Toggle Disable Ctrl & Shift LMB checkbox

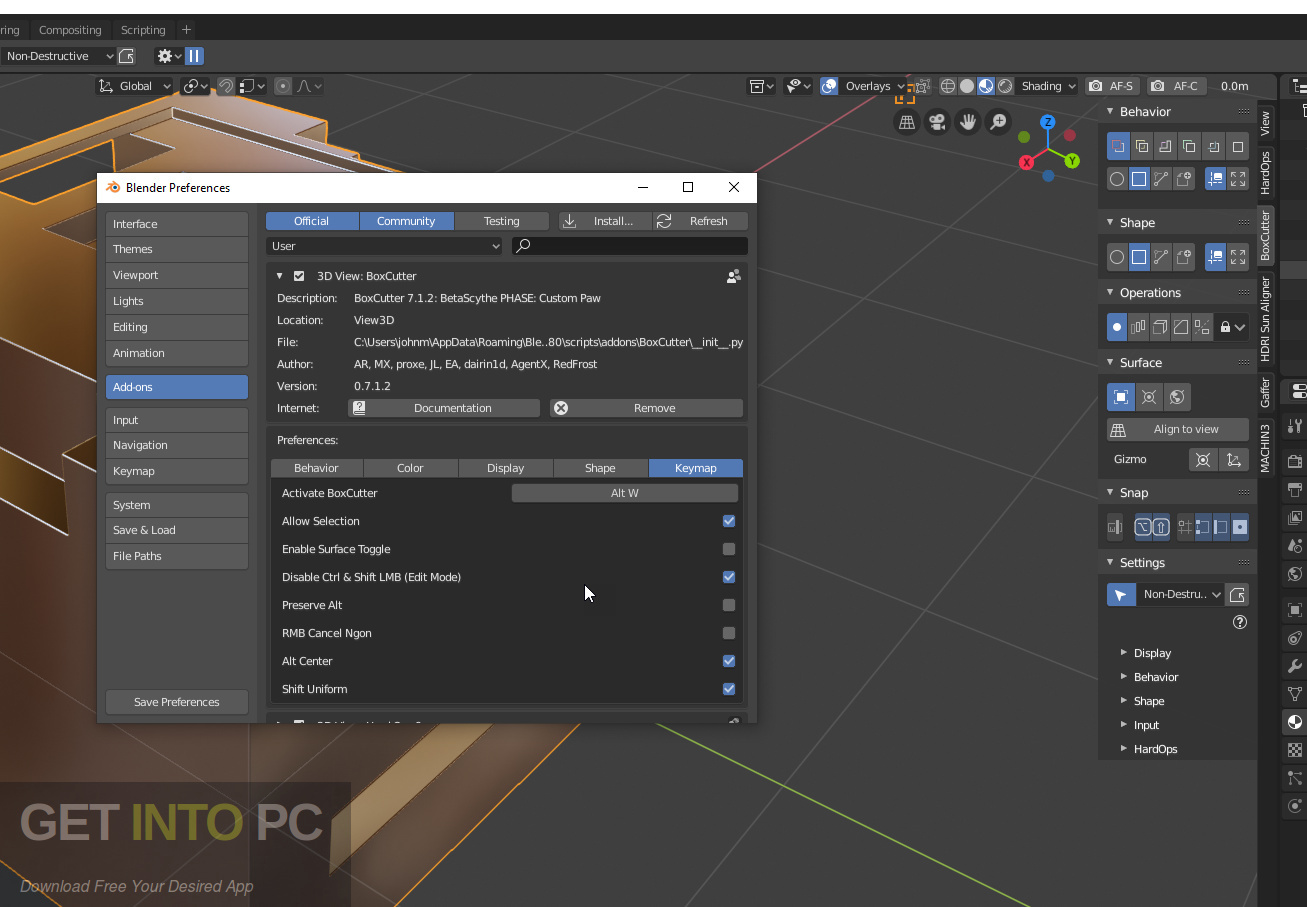(729, 577)
